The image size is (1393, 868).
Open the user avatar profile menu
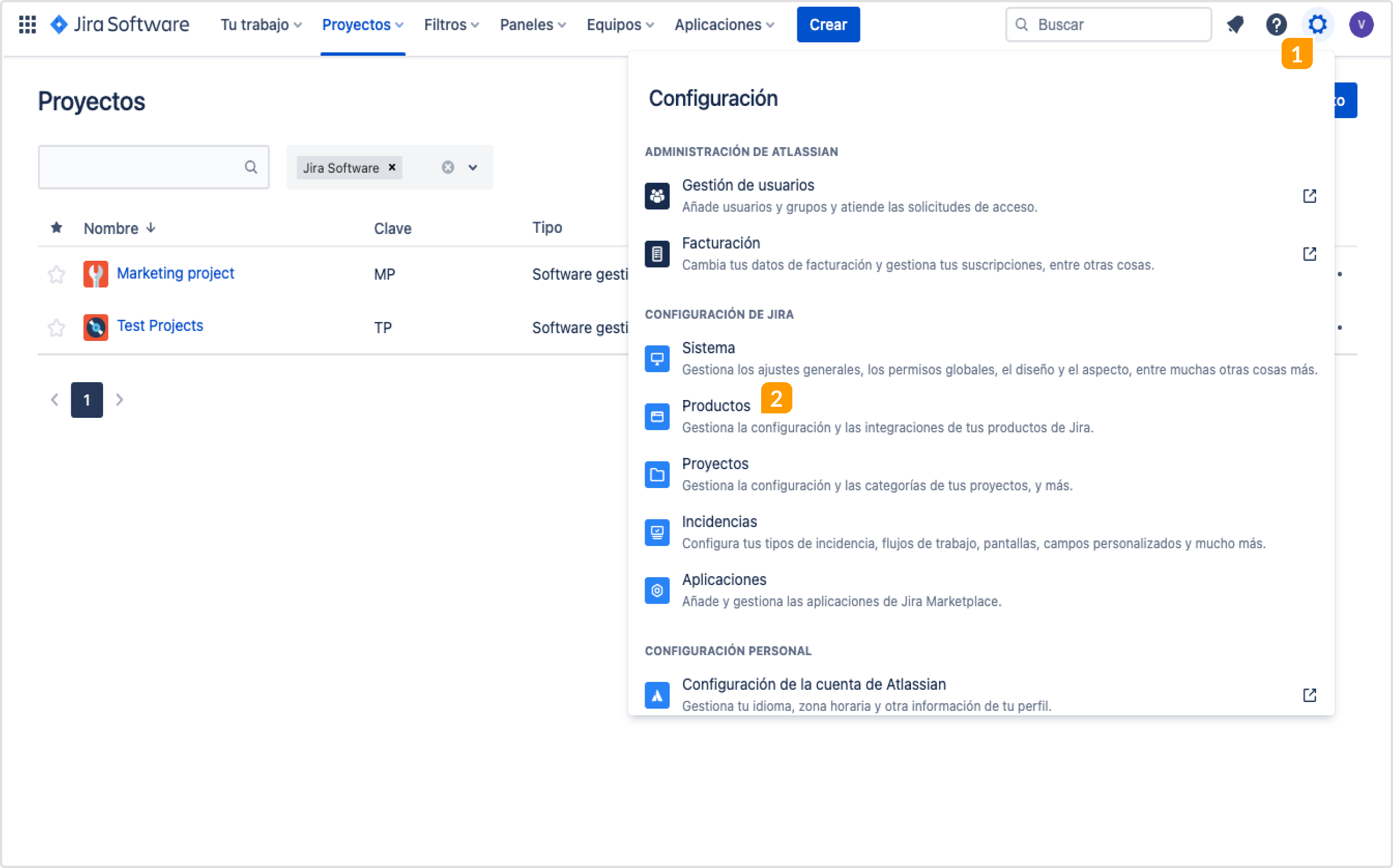1361,25
